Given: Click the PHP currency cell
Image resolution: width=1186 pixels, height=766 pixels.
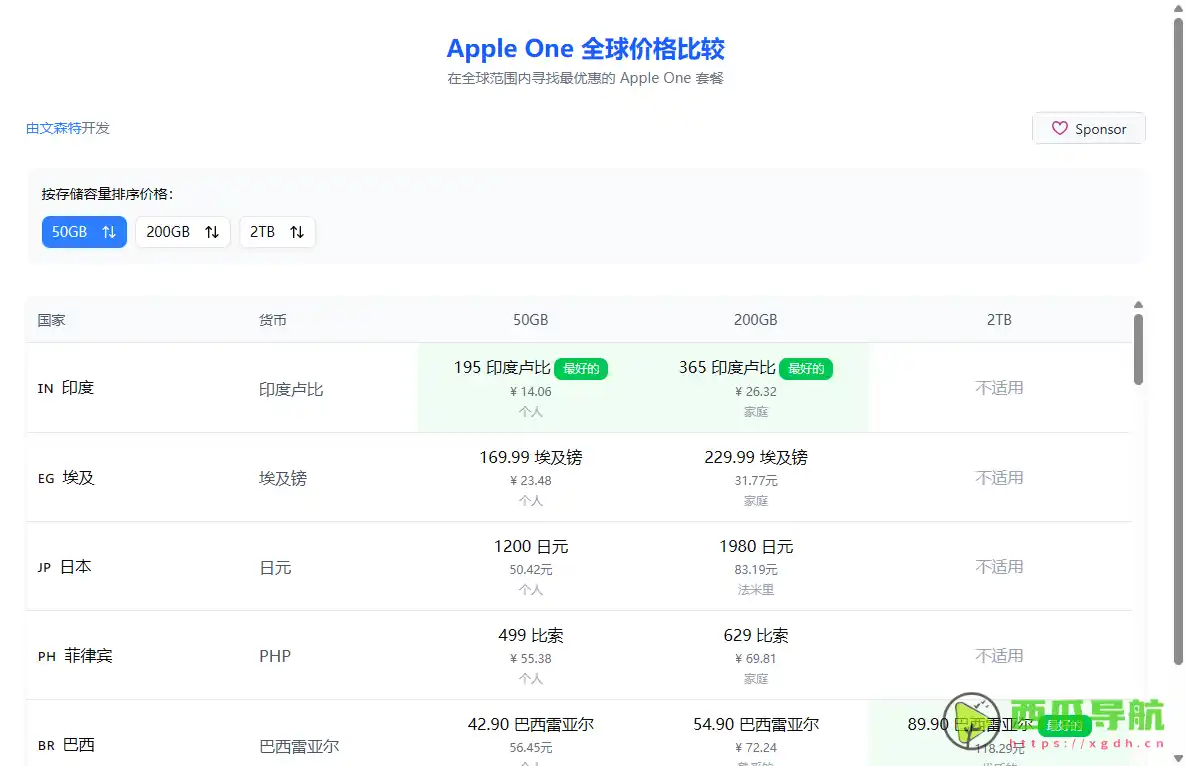Looking at the screenshot, I should 275,656.
